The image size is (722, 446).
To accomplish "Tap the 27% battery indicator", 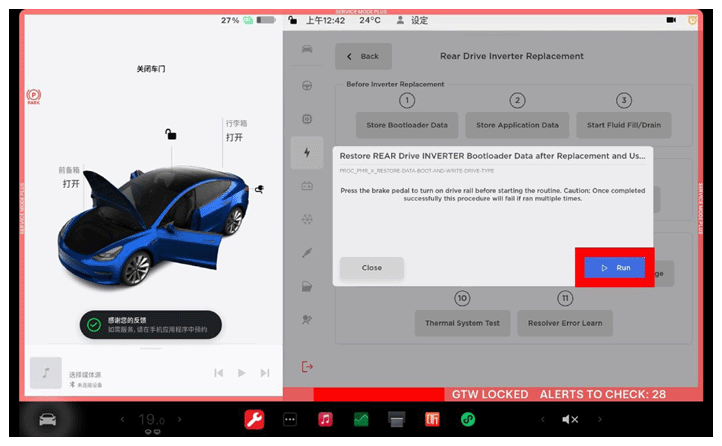I will click(x=248, y=20).
